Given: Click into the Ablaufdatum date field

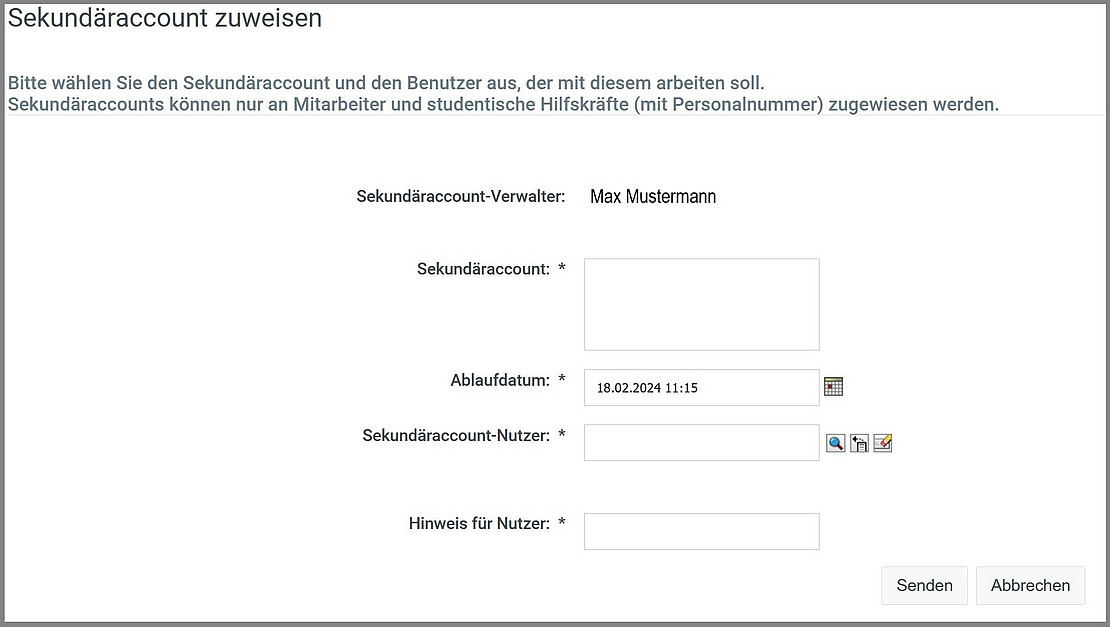Looking at the screenshot, I should tap(701, 388).
